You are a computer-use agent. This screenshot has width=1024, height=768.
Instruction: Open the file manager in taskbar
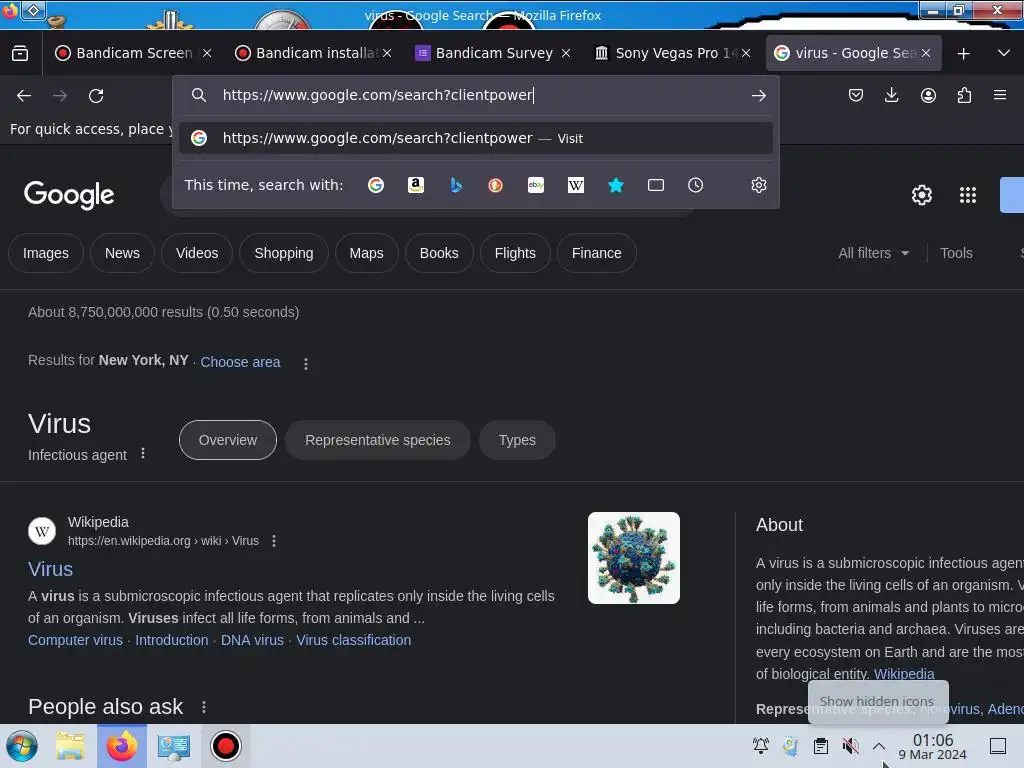70,746
